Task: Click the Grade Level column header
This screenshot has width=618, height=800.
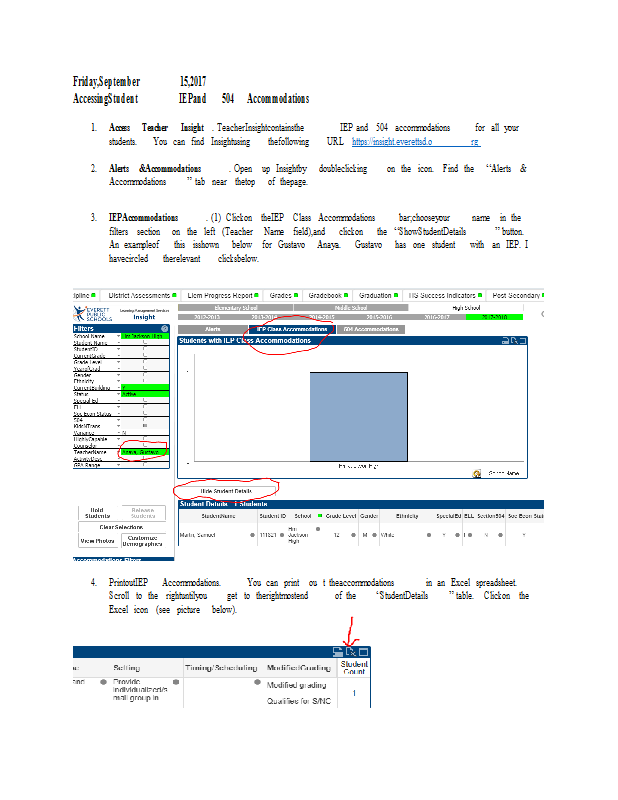Action: pos(341,516)
